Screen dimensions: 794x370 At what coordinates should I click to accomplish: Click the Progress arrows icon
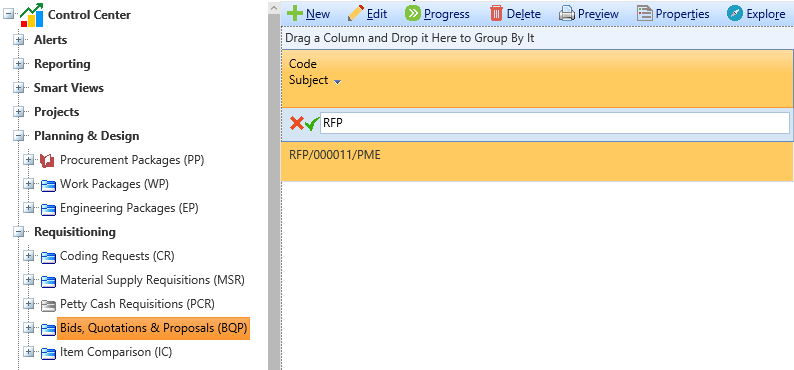413,13
